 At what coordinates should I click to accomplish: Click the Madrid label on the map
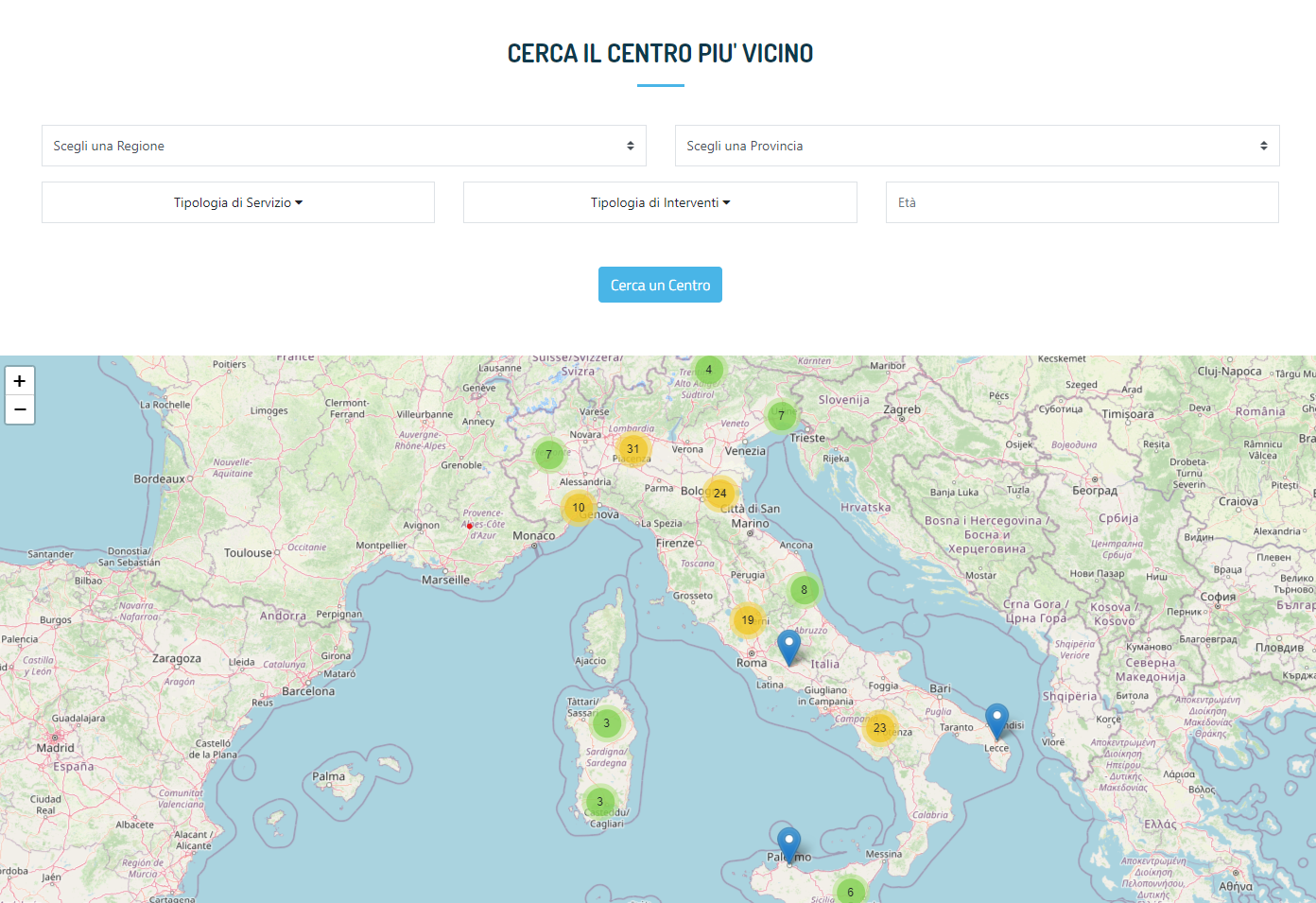(55, 748)
